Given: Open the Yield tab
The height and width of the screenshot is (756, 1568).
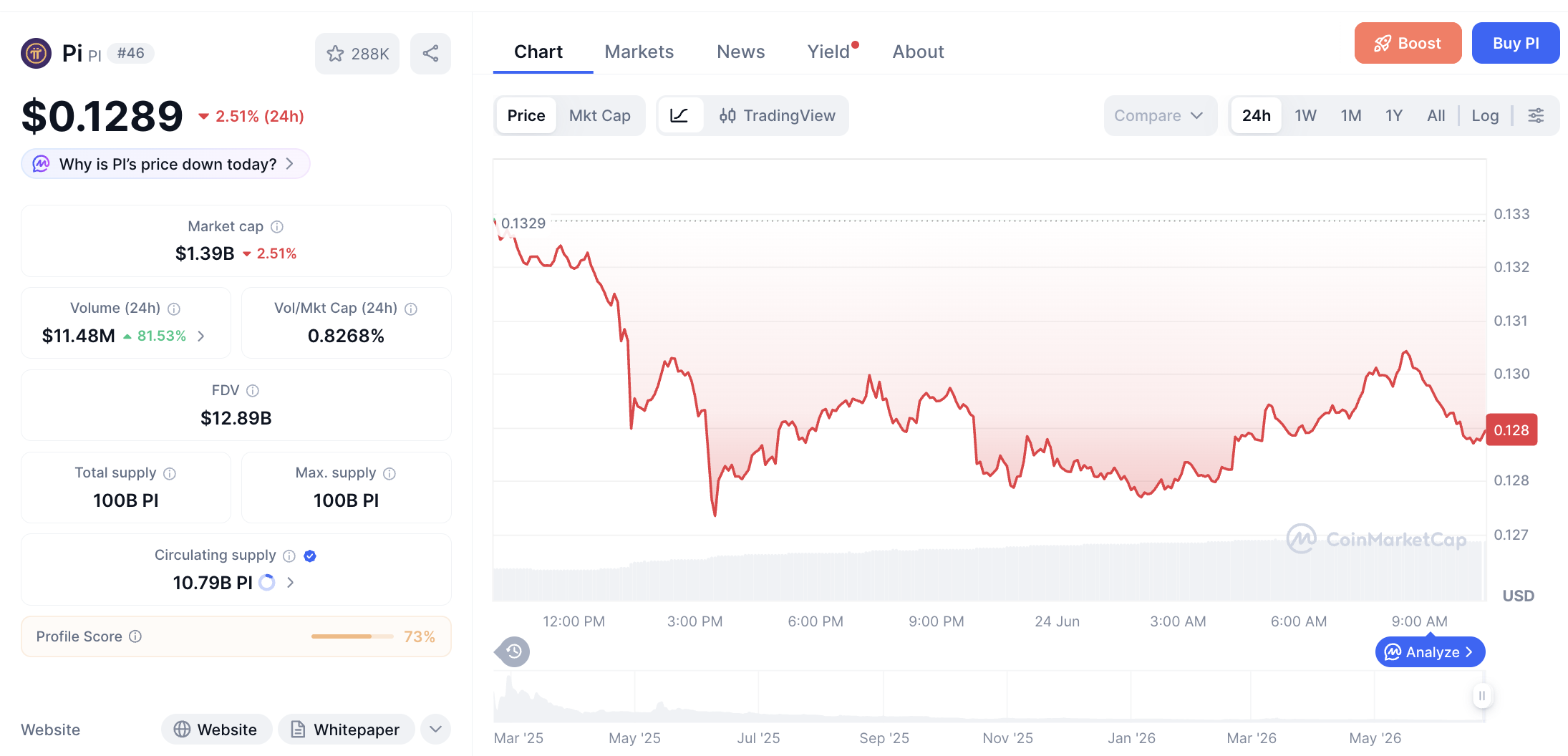Looking at the screenshot, I should pos(828,52).
